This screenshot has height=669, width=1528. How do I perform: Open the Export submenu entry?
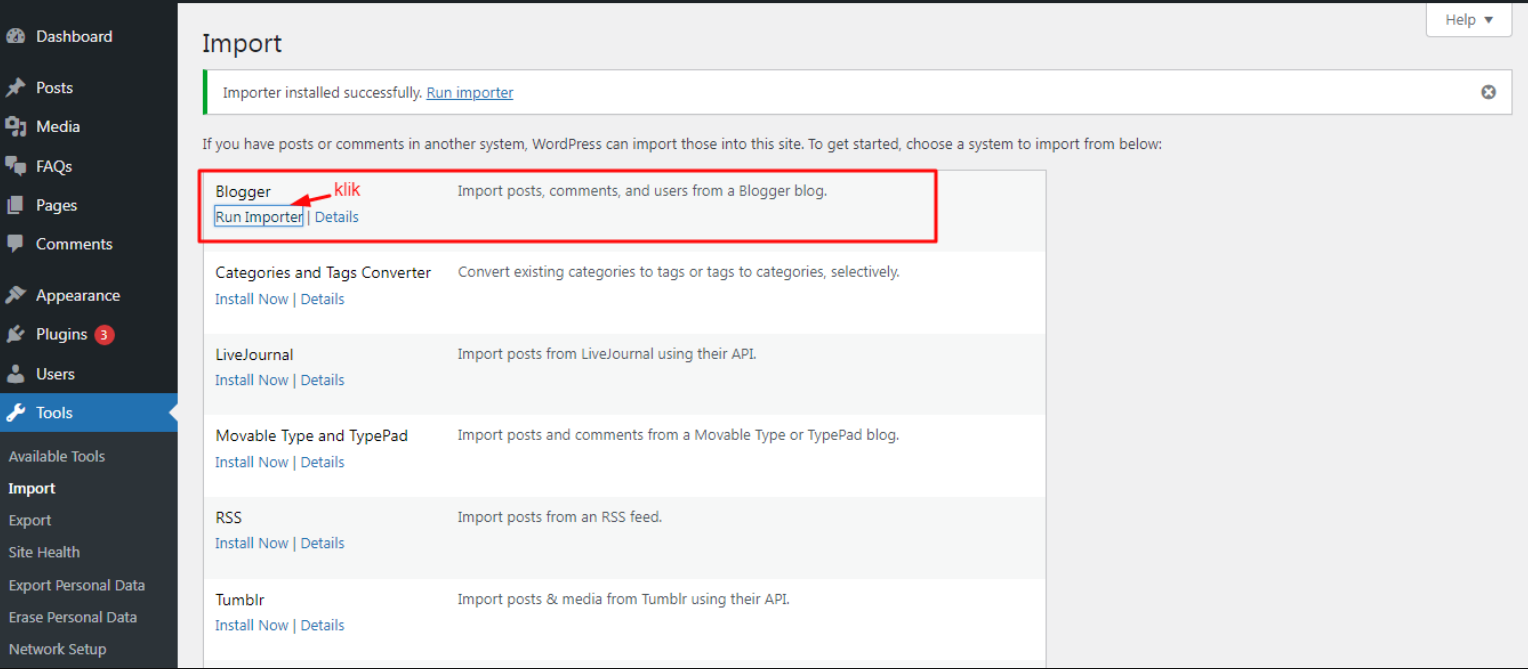(30, 520)
